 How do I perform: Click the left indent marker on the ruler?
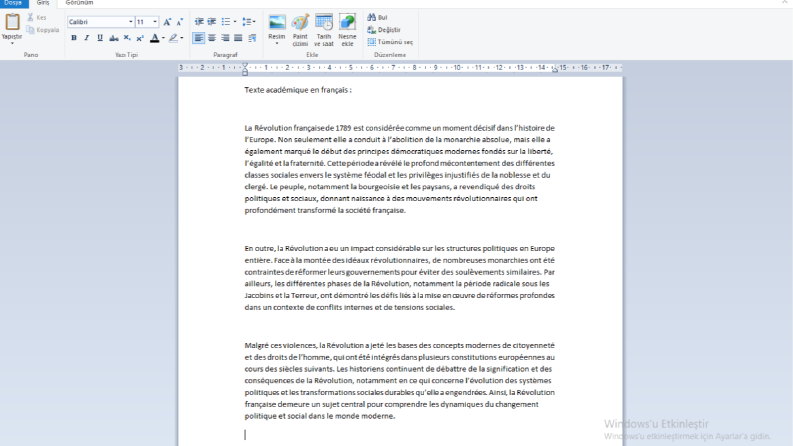pos(245,69)
